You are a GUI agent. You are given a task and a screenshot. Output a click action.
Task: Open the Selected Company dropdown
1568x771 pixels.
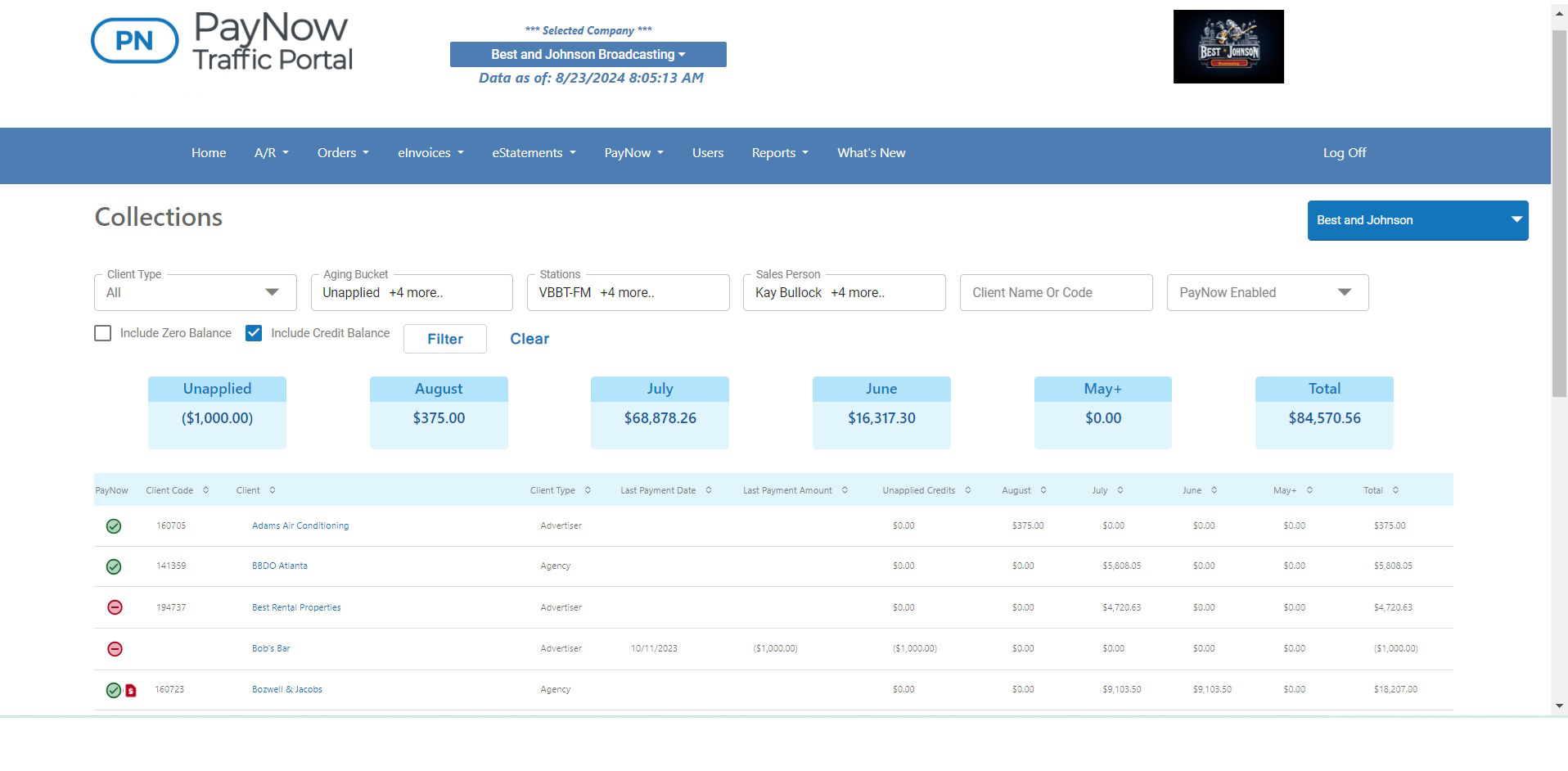(x=588, y=55)
